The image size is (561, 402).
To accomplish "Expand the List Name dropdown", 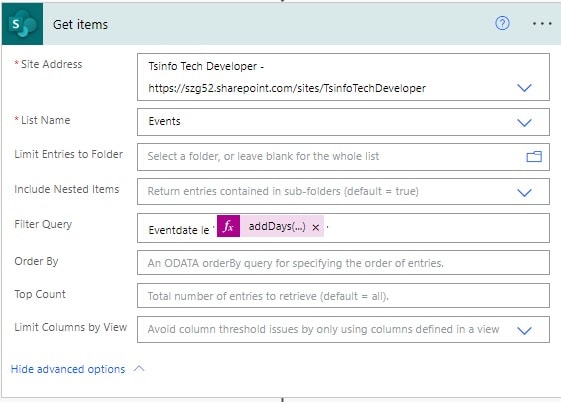I will (524, 123).
